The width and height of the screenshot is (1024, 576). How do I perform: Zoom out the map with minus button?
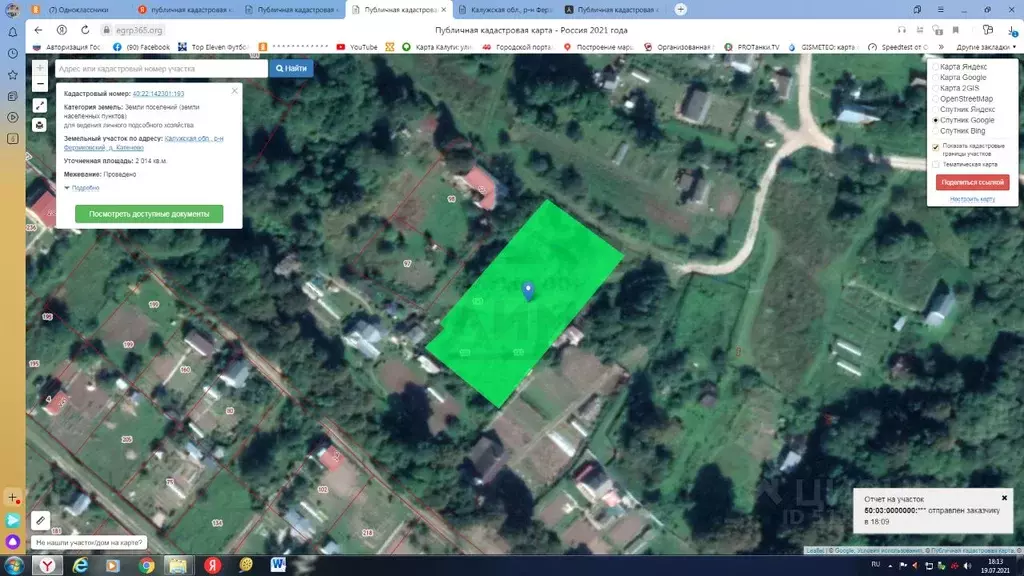39,84
